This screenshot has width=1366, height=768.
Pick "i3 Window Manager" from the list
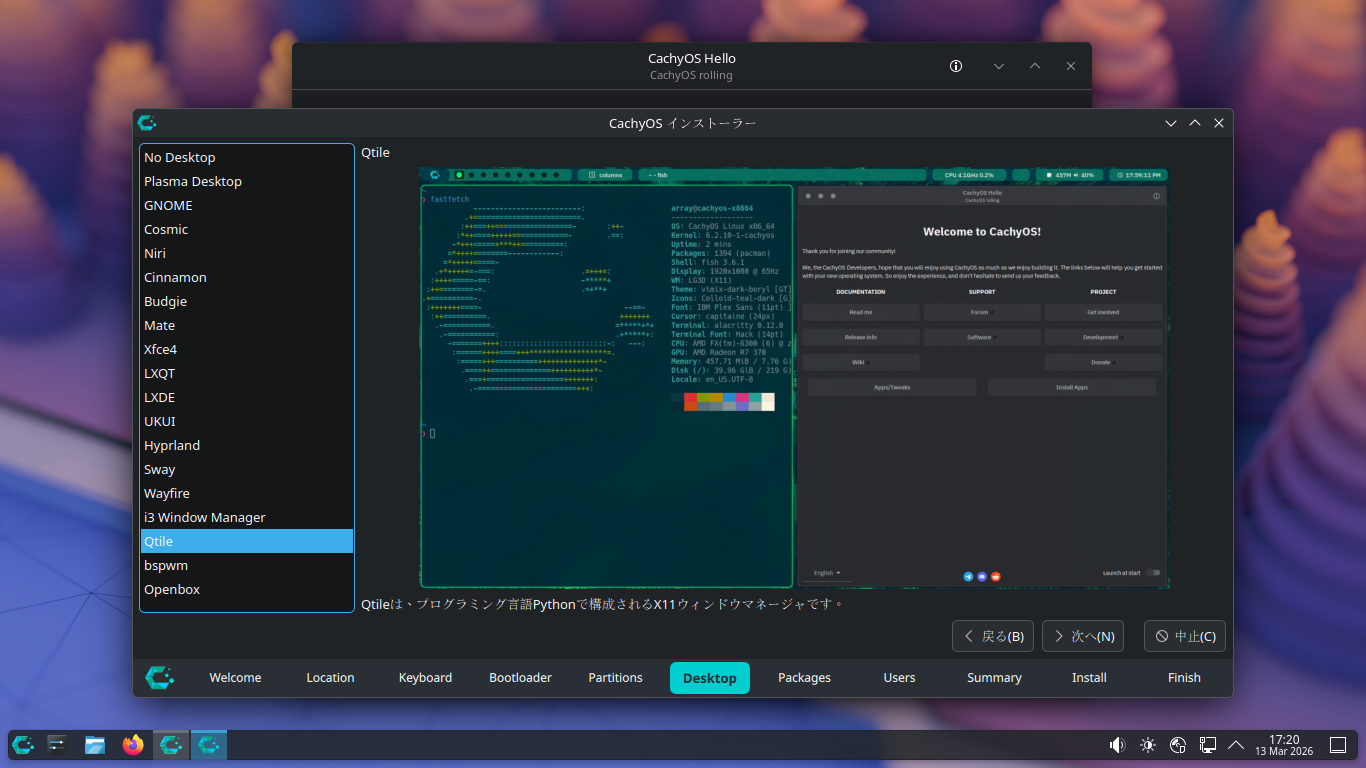pos(247,517)
